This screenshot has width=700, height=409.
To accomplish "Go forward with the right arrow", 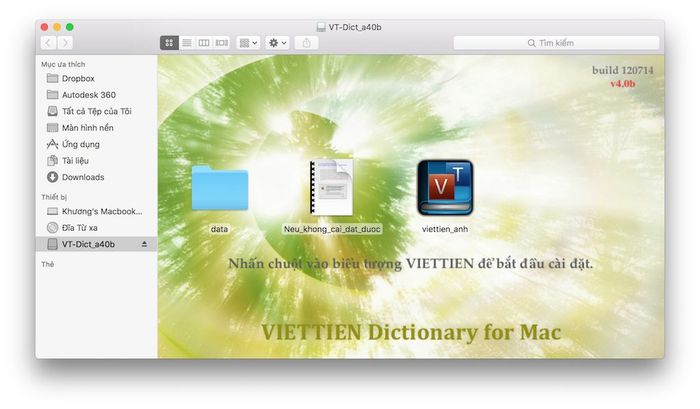I will 65,43.
